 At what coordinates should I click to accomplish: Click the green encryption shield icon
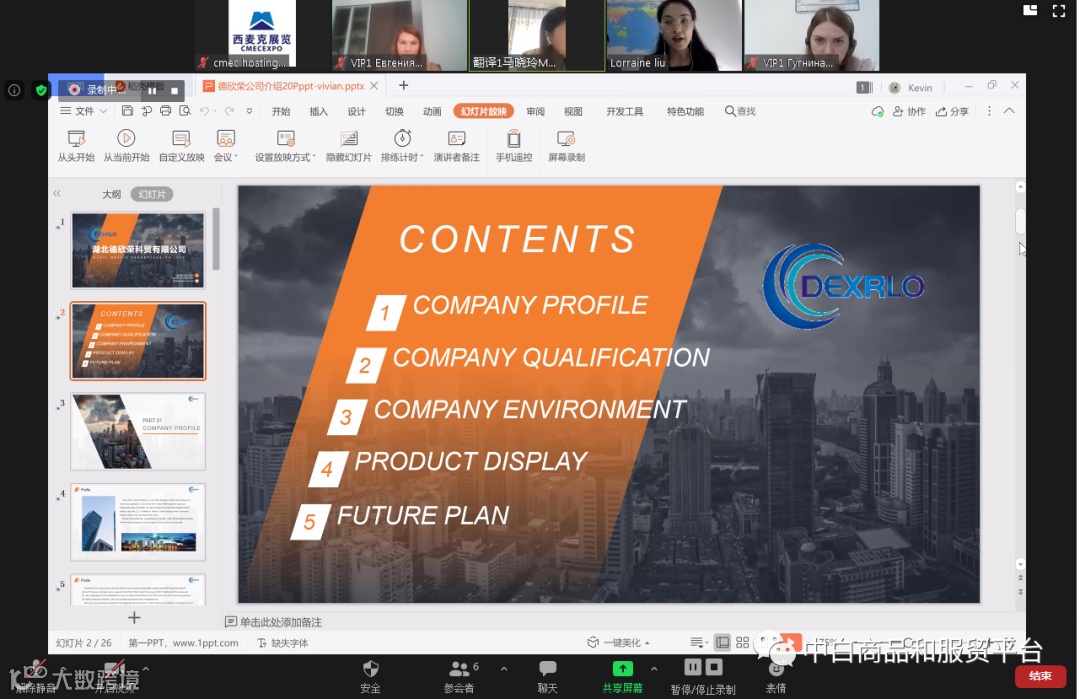[41, 90]
